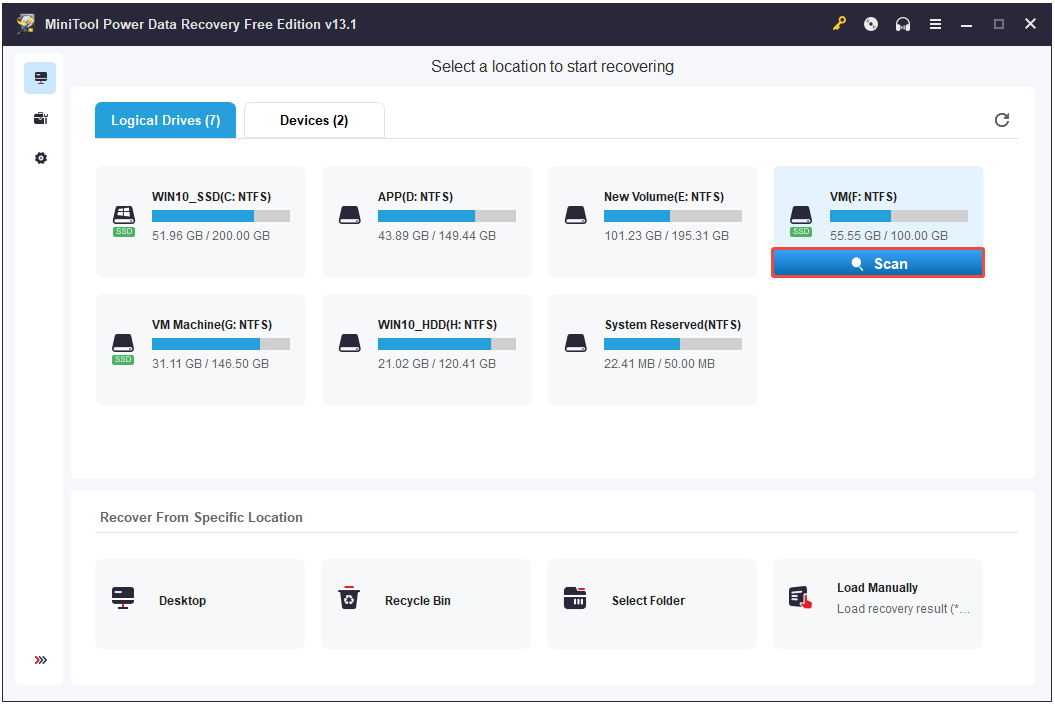The image size is (1055, 705).
Task: Switch to Devices (2) tab
Action: (314, 120)
